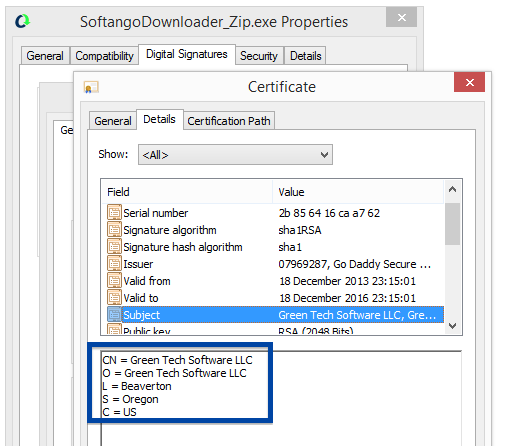This screenshot has height=446, width=506.
Task: Click the 07969287, Go Daddy Secure value
Action: pyautogui.click(x=355, y=264)
